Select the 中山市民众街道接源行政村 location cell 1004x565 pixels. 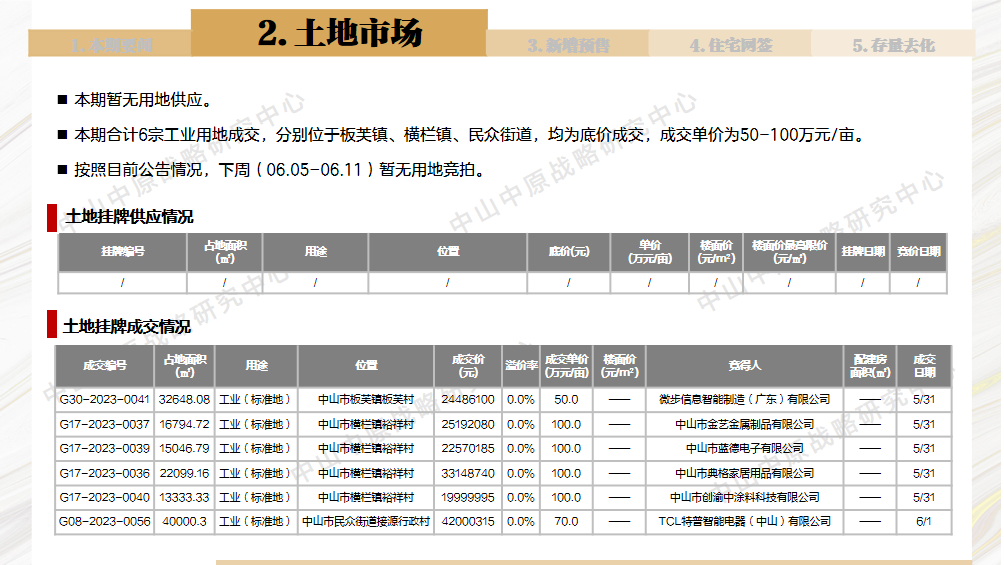click(x=366, y=521)
